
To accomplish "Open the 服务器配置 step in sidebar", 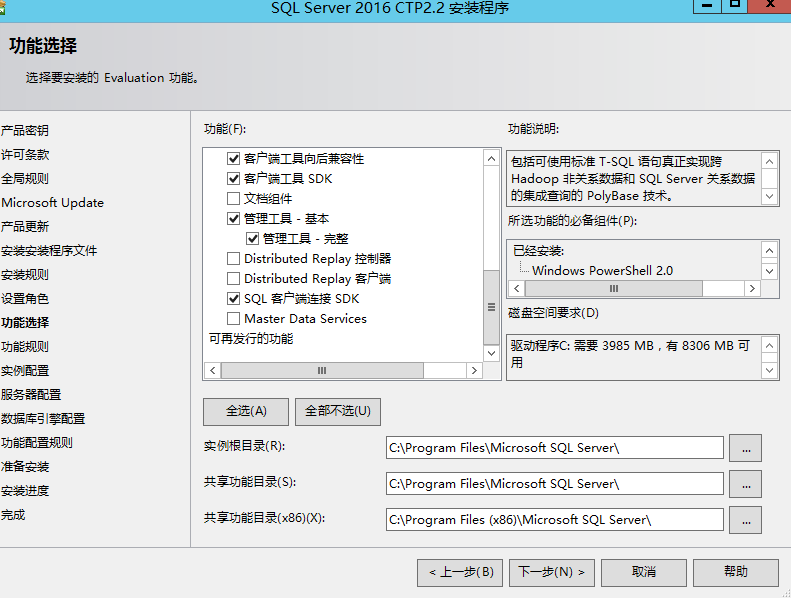I will coord(31,395).
